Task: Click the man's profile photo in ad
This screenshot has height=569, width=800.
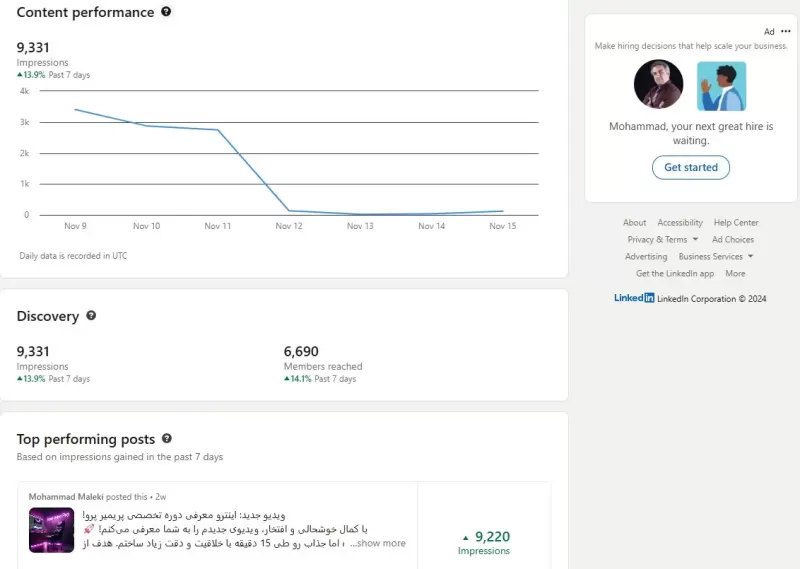Action: [x=658, y=84]
